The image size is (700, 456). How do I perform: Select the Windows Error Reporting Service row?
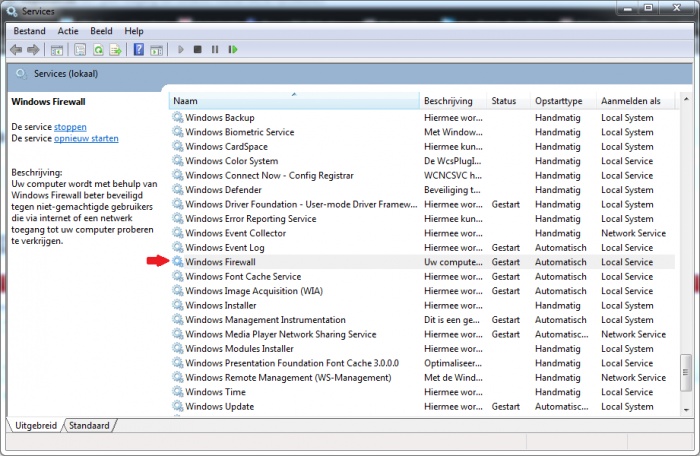[x=422, y=218]
